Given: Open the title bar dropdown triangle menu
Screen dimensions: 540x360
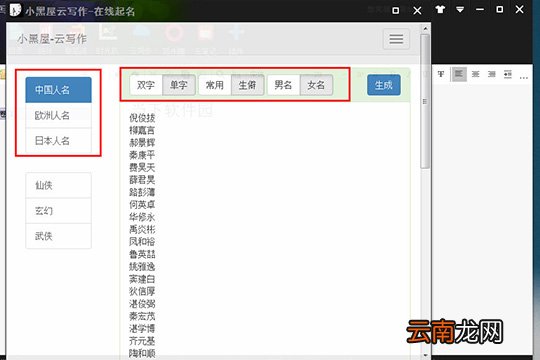Looking at the screenshot, I should (x=460, y=9).
